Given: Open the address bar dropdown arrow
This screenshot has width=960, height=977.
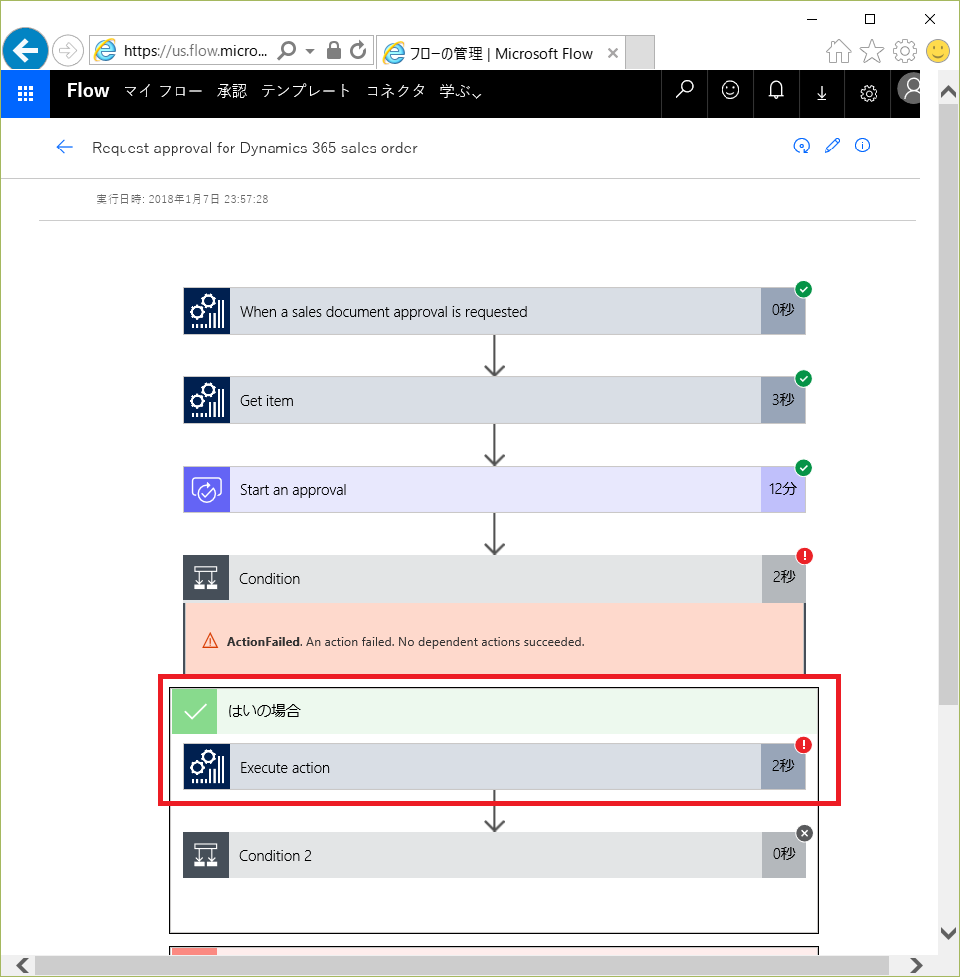Looking at the screenshot, I should click(310, 51).
